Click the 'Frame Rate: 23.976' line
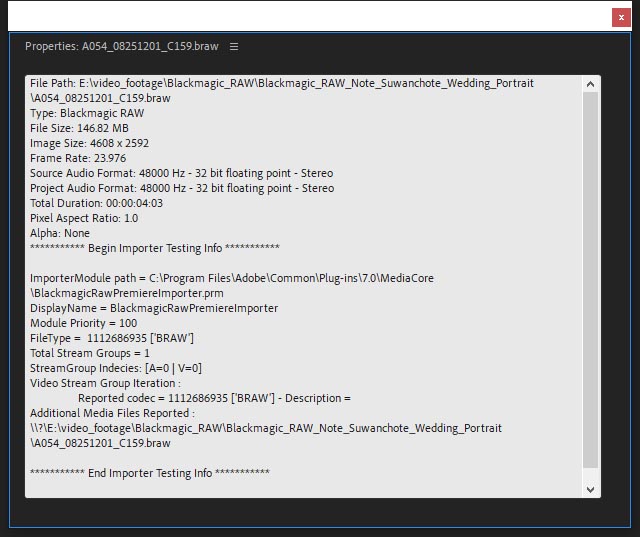 point(78,158)
